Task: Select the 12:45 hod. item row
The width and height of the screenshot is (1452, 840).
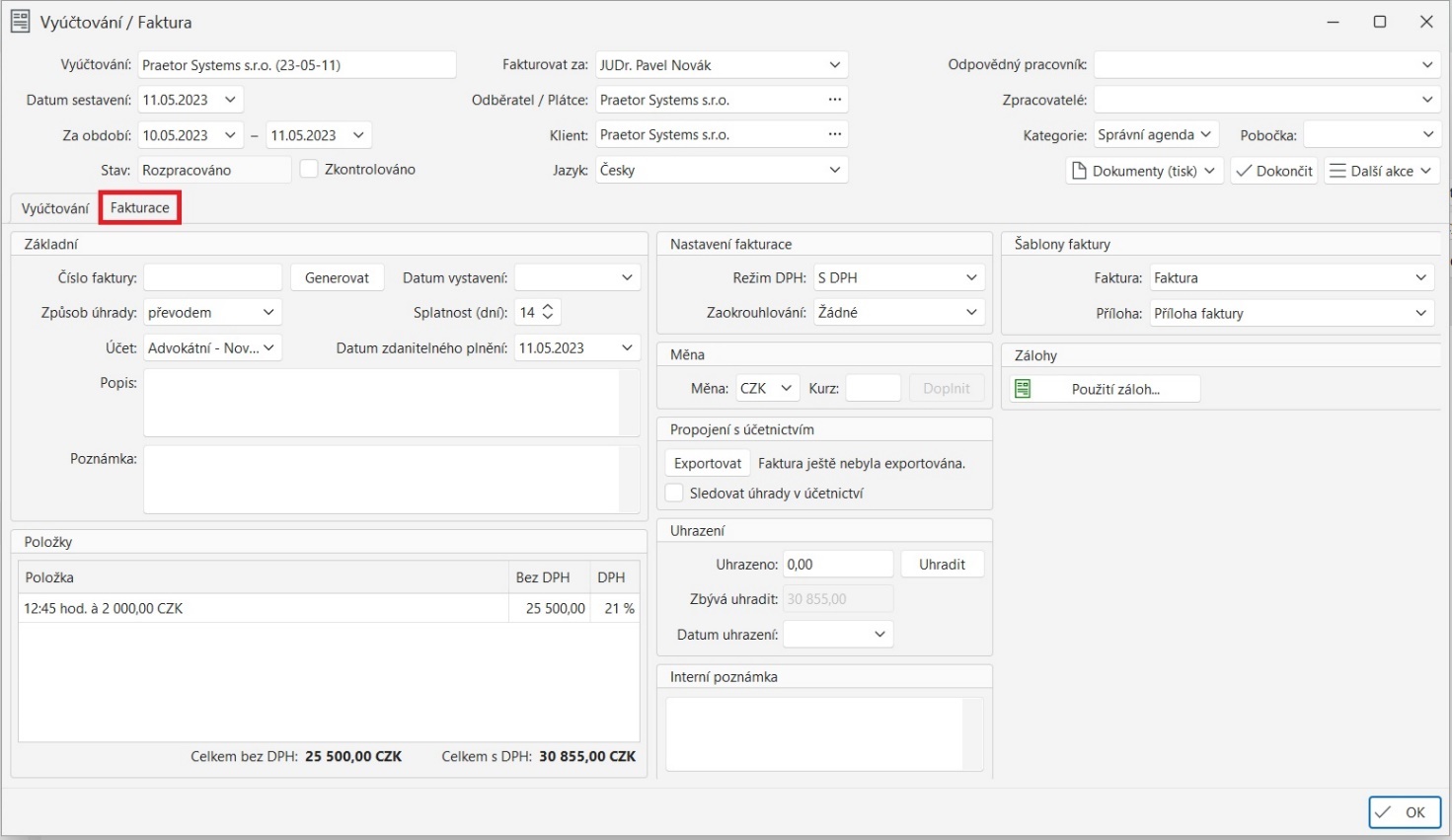Action: coord(262,608)
